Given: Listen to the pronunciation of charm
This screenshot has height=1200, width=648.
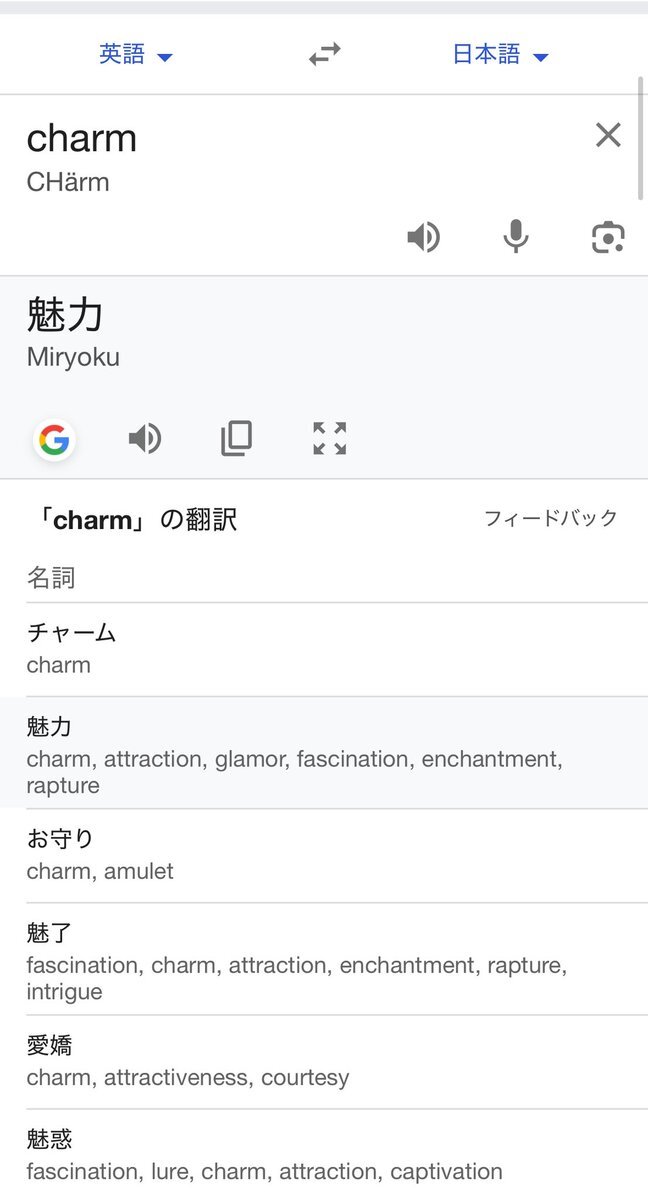Looking at the screenshot, I should (423, 237).
